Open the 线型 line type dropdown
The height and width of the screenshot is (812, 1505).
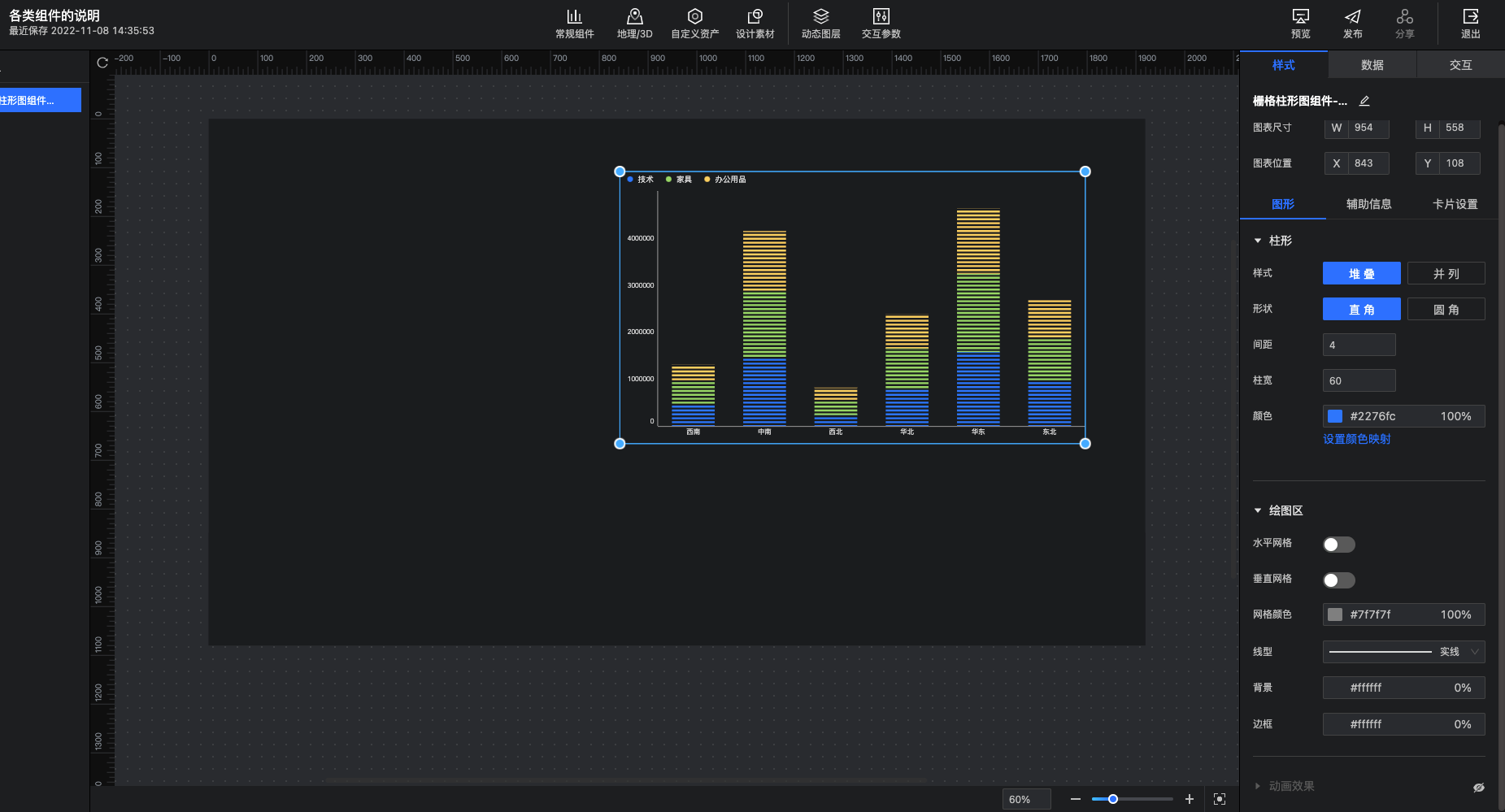1404,652
